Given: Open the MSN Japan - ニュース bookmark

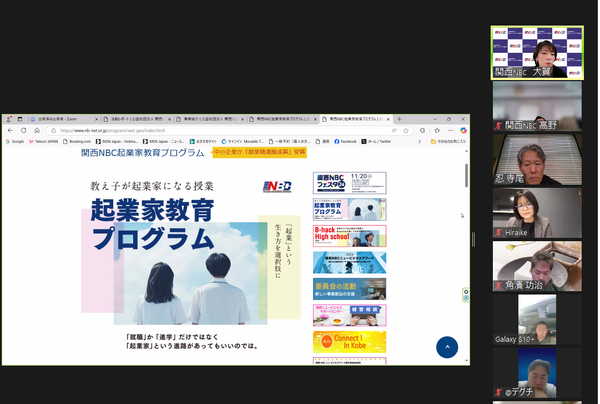Looking at the screenshot, I should point(164,142).
